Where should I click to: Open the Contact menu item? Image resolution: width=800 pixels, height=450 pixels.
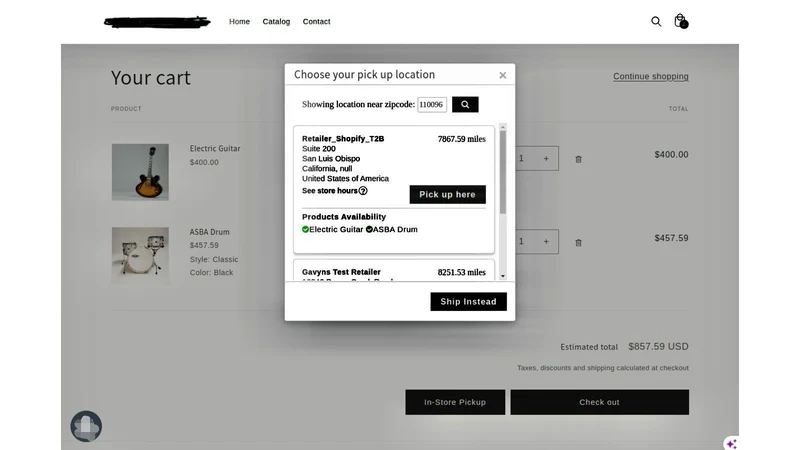[x=316, y=21]
